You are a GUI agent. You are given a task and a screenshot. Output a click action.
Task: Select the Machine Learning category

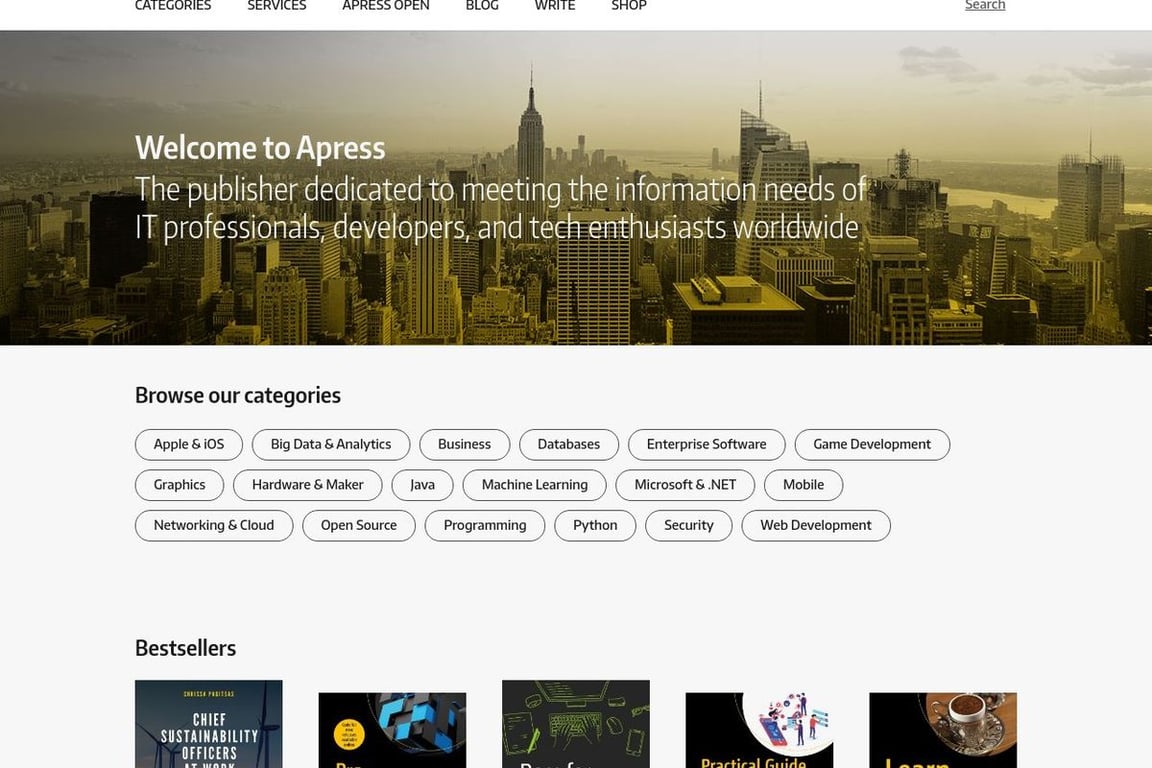pos(535,485)
